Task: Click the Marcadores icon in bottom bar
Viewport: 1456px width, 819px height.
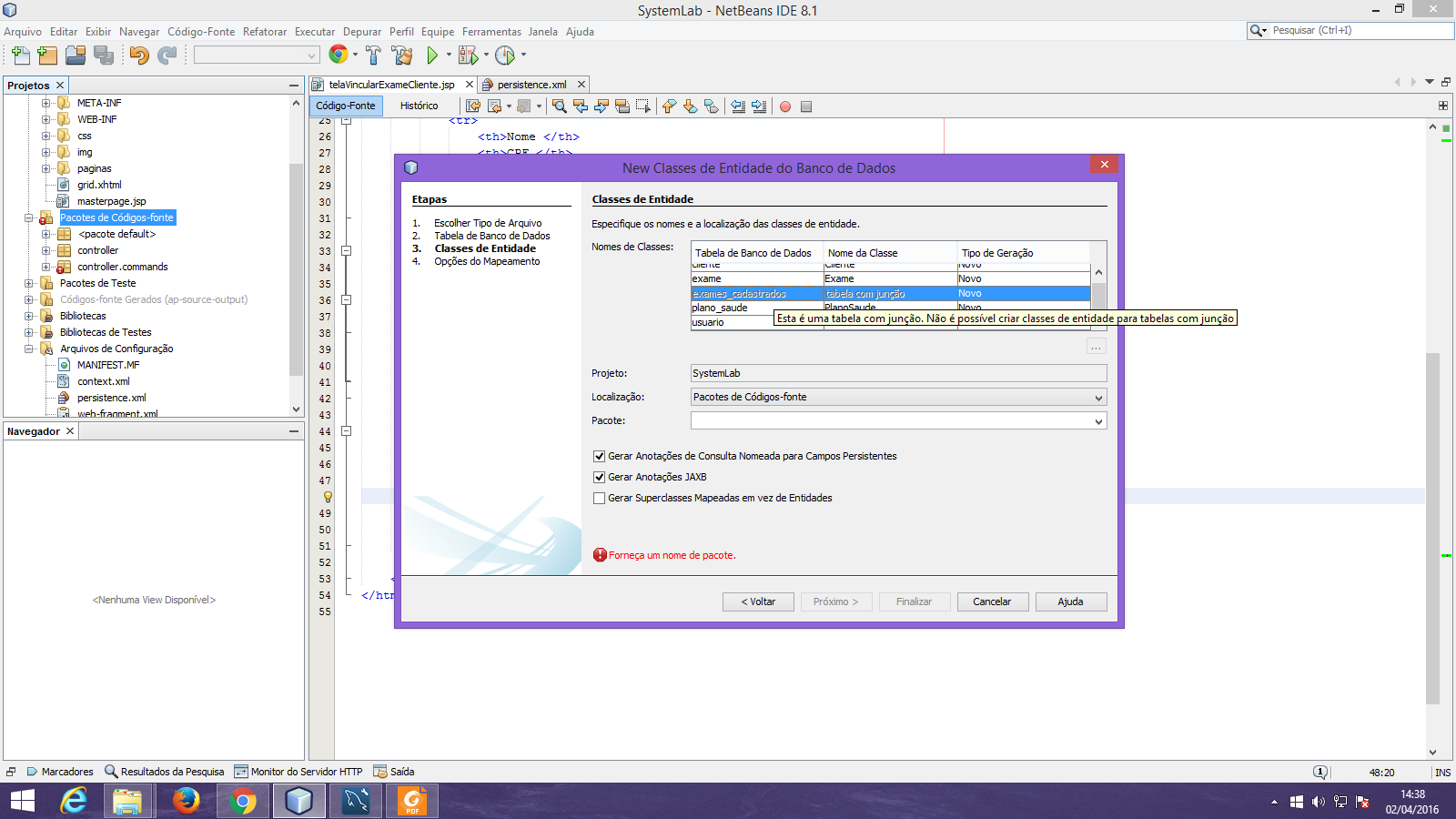Action: pos(32,772)
